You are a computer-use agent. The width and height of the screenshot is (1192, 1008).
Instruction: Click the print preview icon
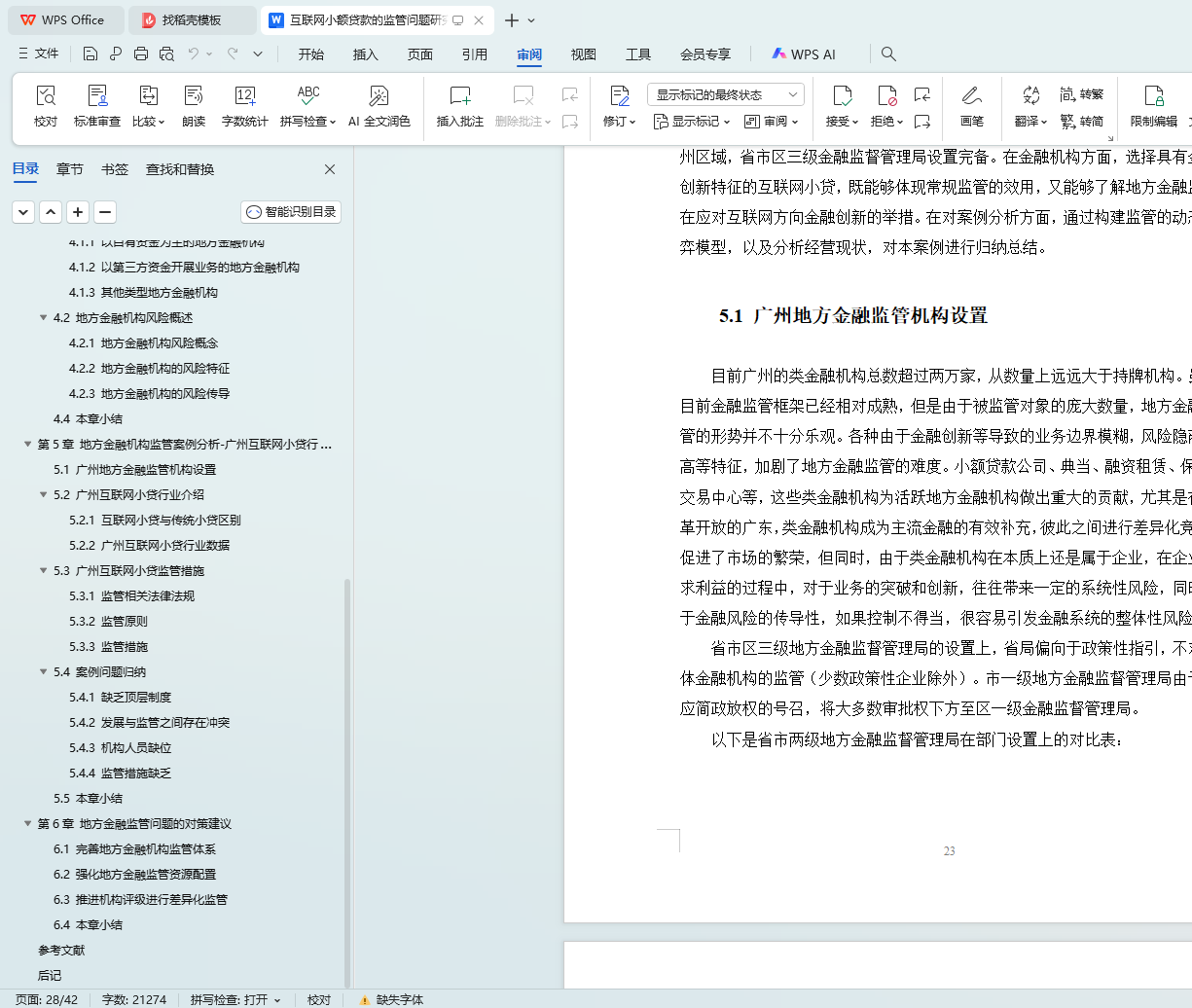pyautogui.click(x=166, y=54)
